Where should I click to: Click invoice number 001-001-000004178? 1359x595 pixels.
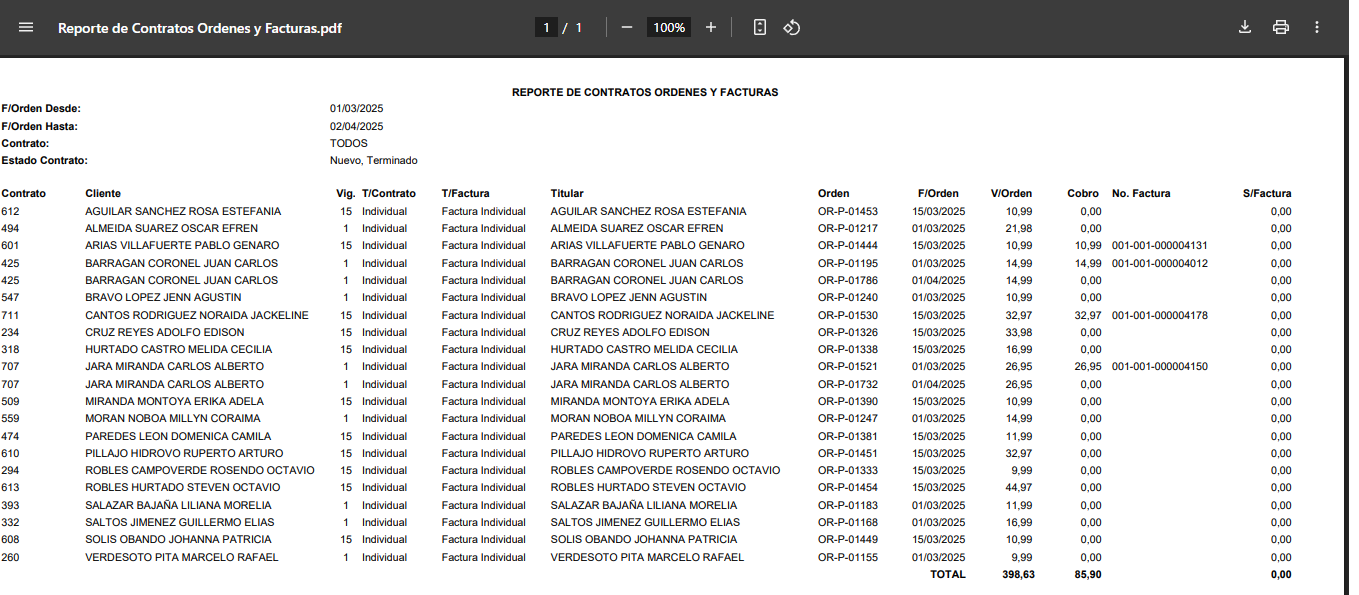coord(1159,316)
